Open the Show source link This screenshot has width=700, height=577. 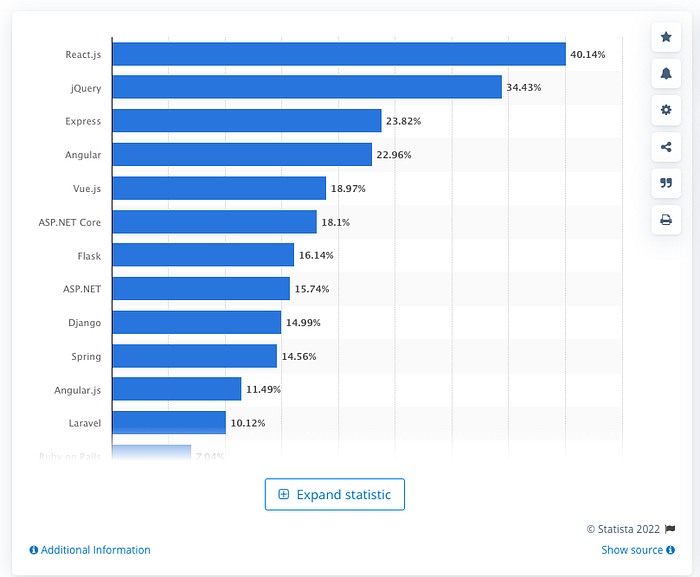tap(632, 550)
